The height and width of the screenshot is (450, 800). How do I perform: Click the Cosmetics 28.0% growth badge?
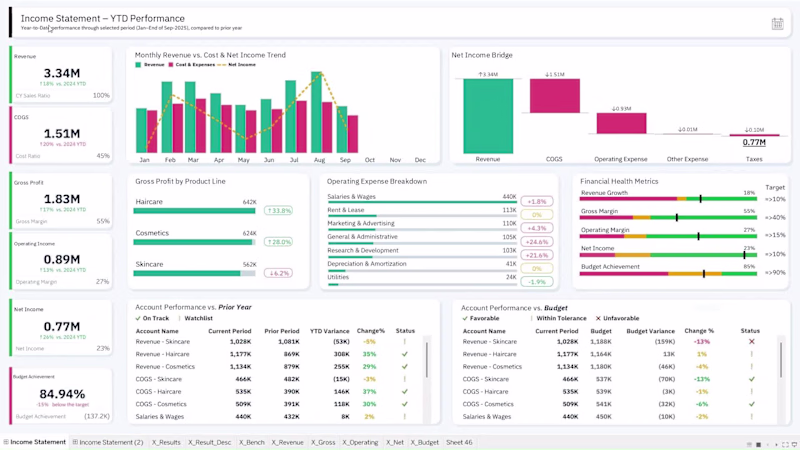[x=278, y=242]
